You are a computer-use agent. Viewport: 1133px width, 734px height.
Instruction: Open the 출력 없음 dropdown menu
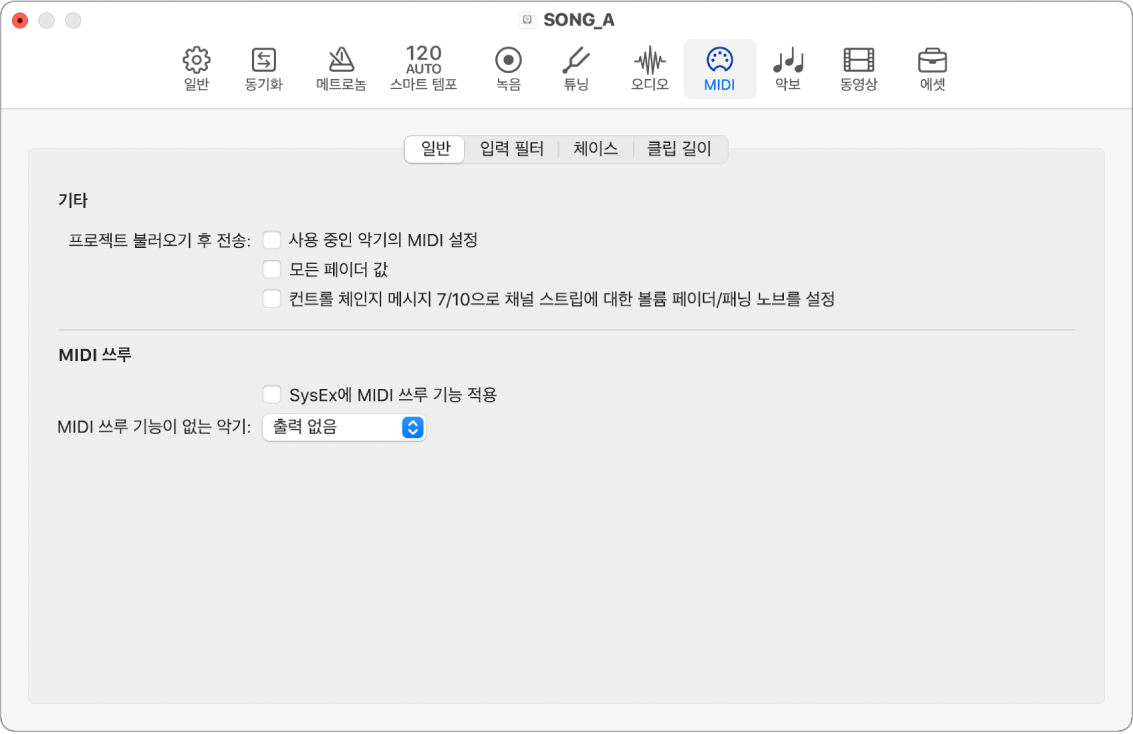tap(344, 427)
